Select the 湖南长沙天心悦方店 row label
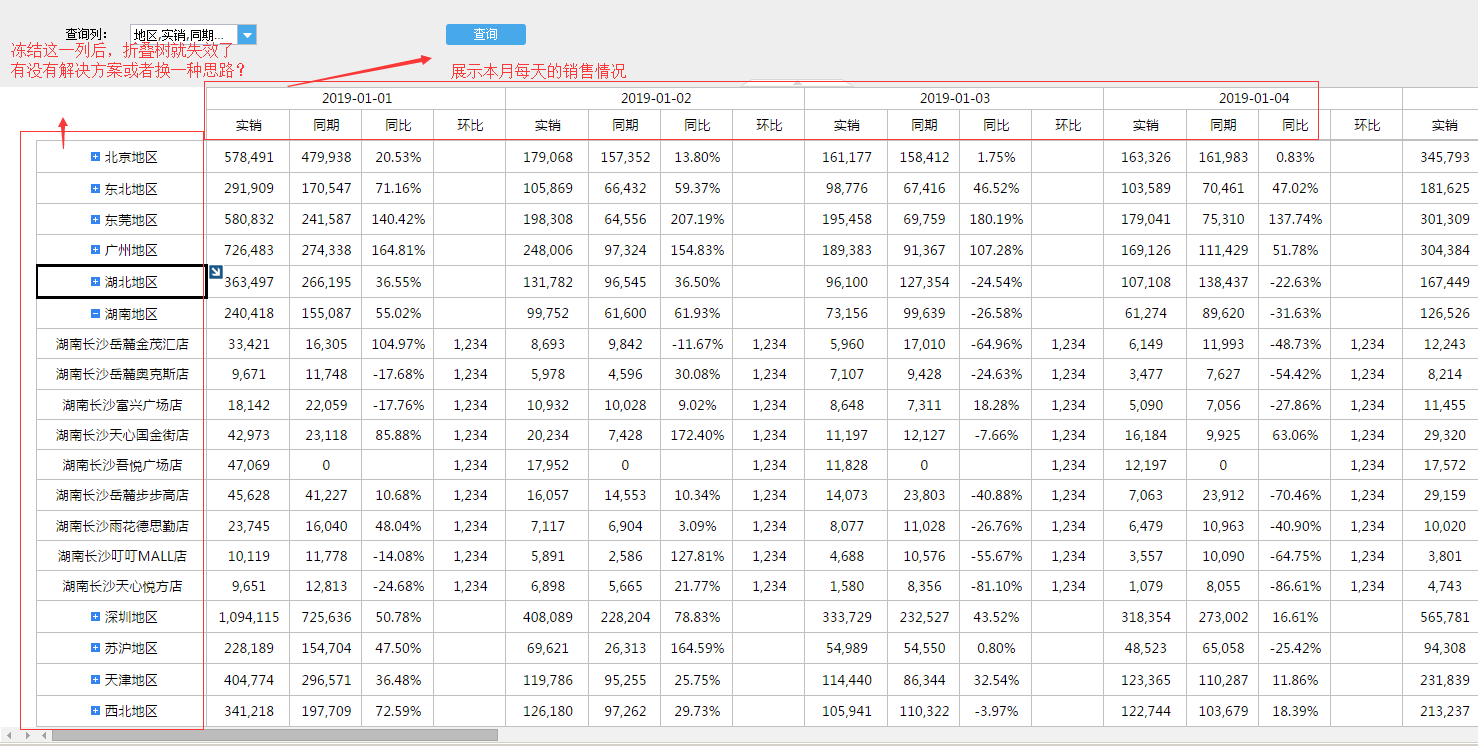1478x746 pixels. point(122,586)
